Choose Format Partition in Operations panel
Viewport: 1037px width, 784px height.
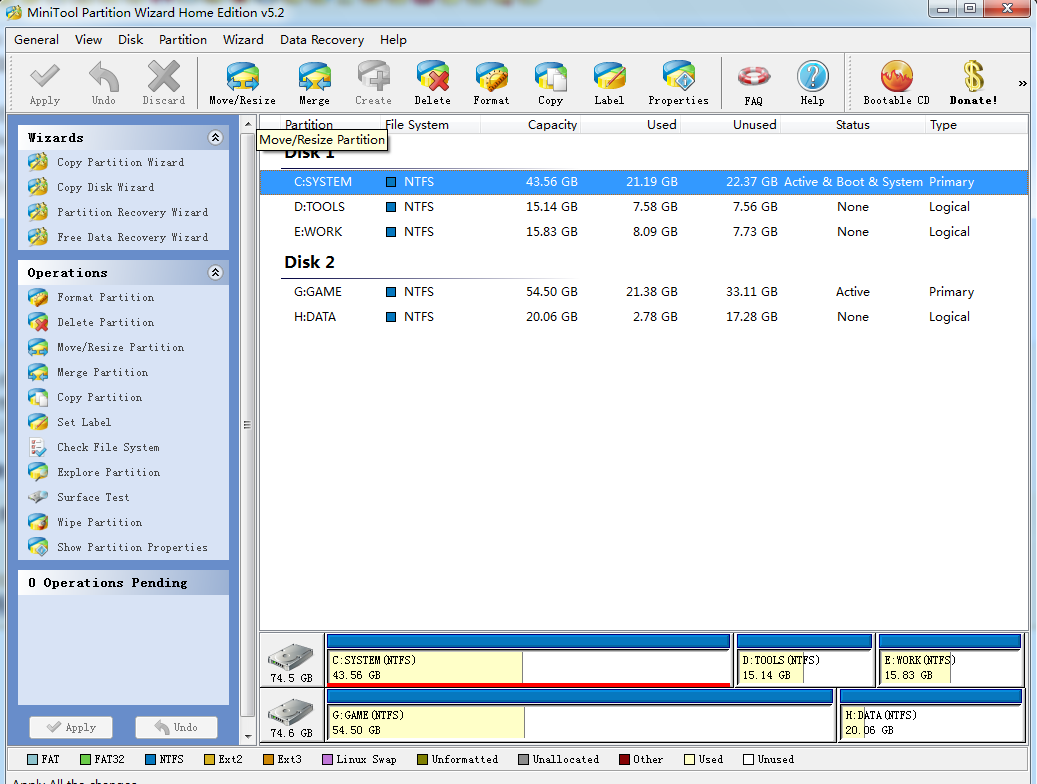[x=105, y=298]
